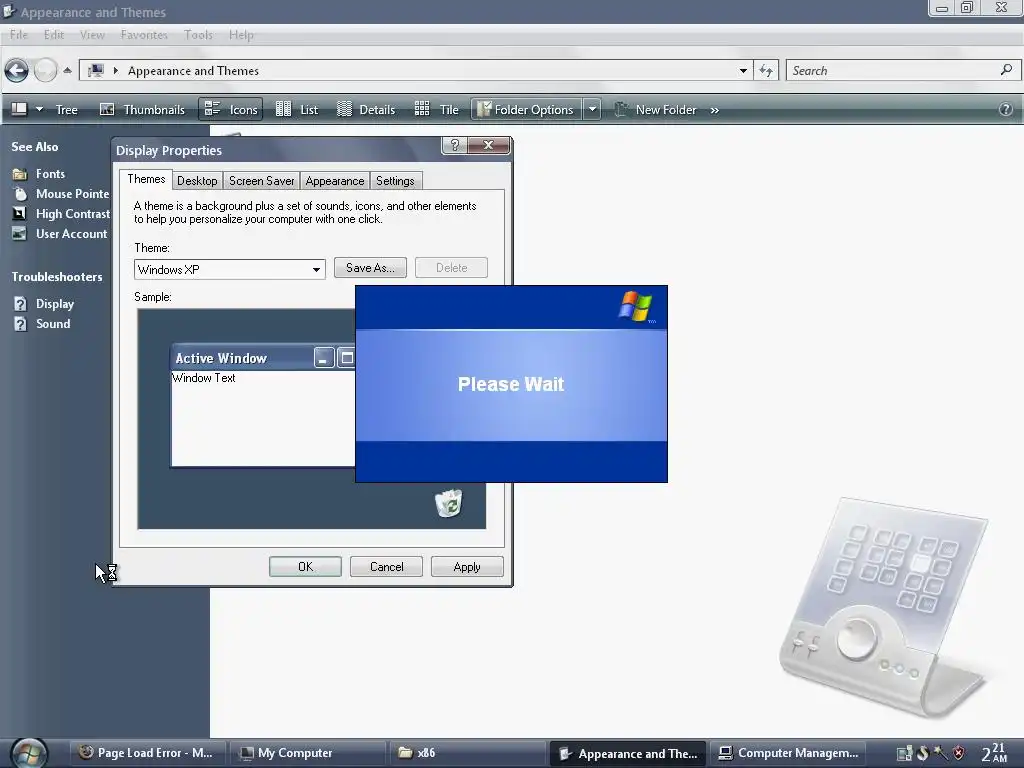Open the Sound troubleshooter
1024x768 pixels.
click(x=53, y=324)
